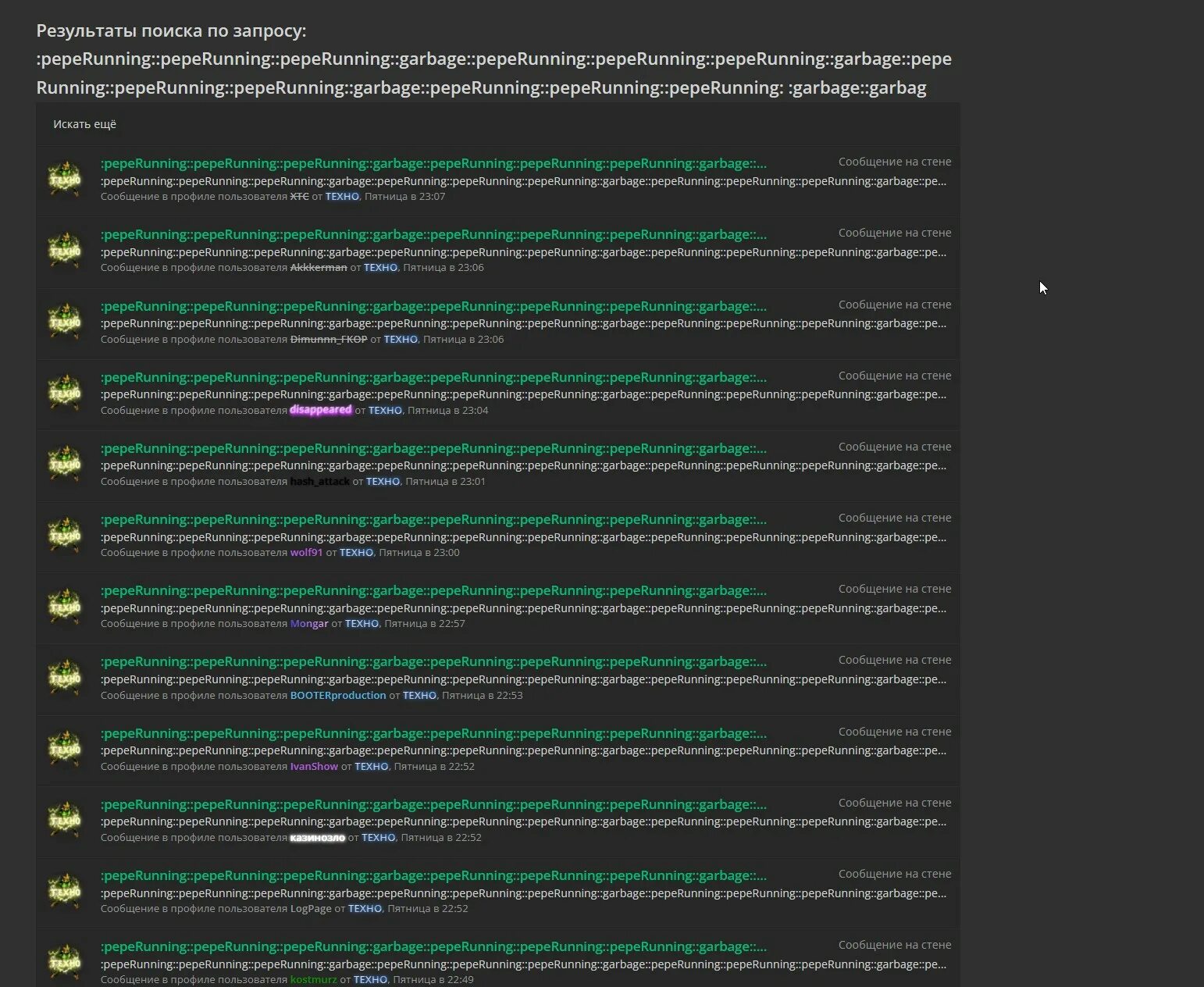Click the 'Пятница в 22:57' timestamp
The width and height of the screenshot is (1204, 987).
click(424, 624)
